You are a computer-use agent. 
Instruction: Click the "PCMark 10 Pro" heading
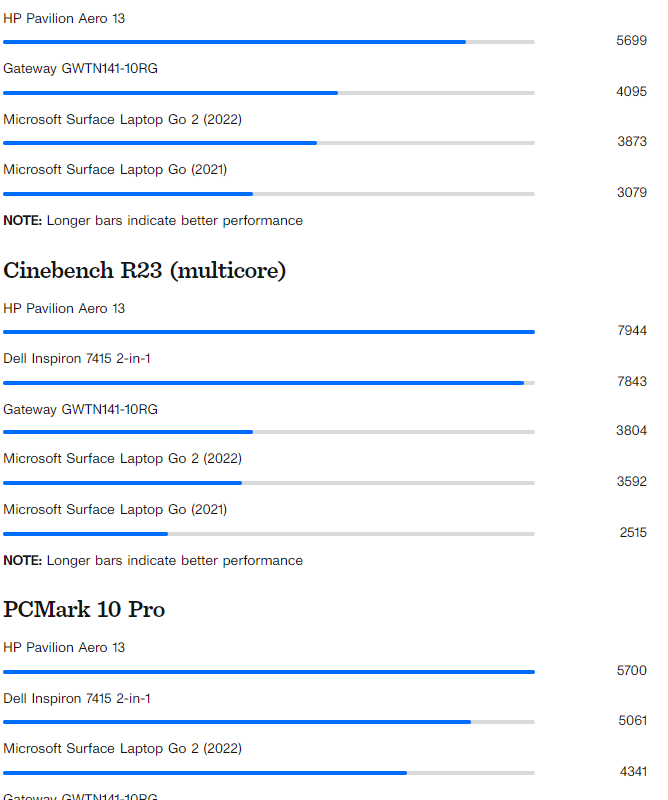coord(84,609)
